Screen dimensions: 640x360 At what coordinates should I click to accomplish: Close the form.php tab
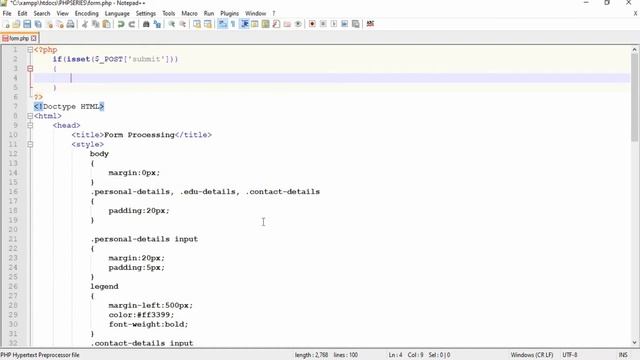(x=33, y=38)
